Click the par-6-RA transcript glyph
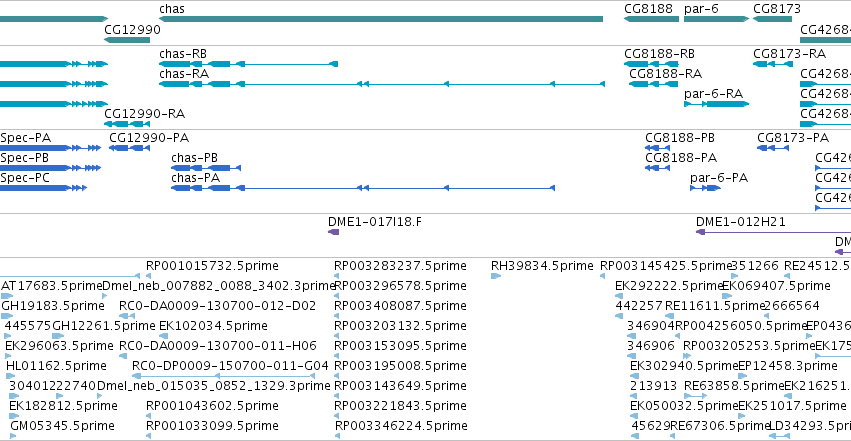Image resolution: width=851 pixels, height=441 pixels. point(716,104)
